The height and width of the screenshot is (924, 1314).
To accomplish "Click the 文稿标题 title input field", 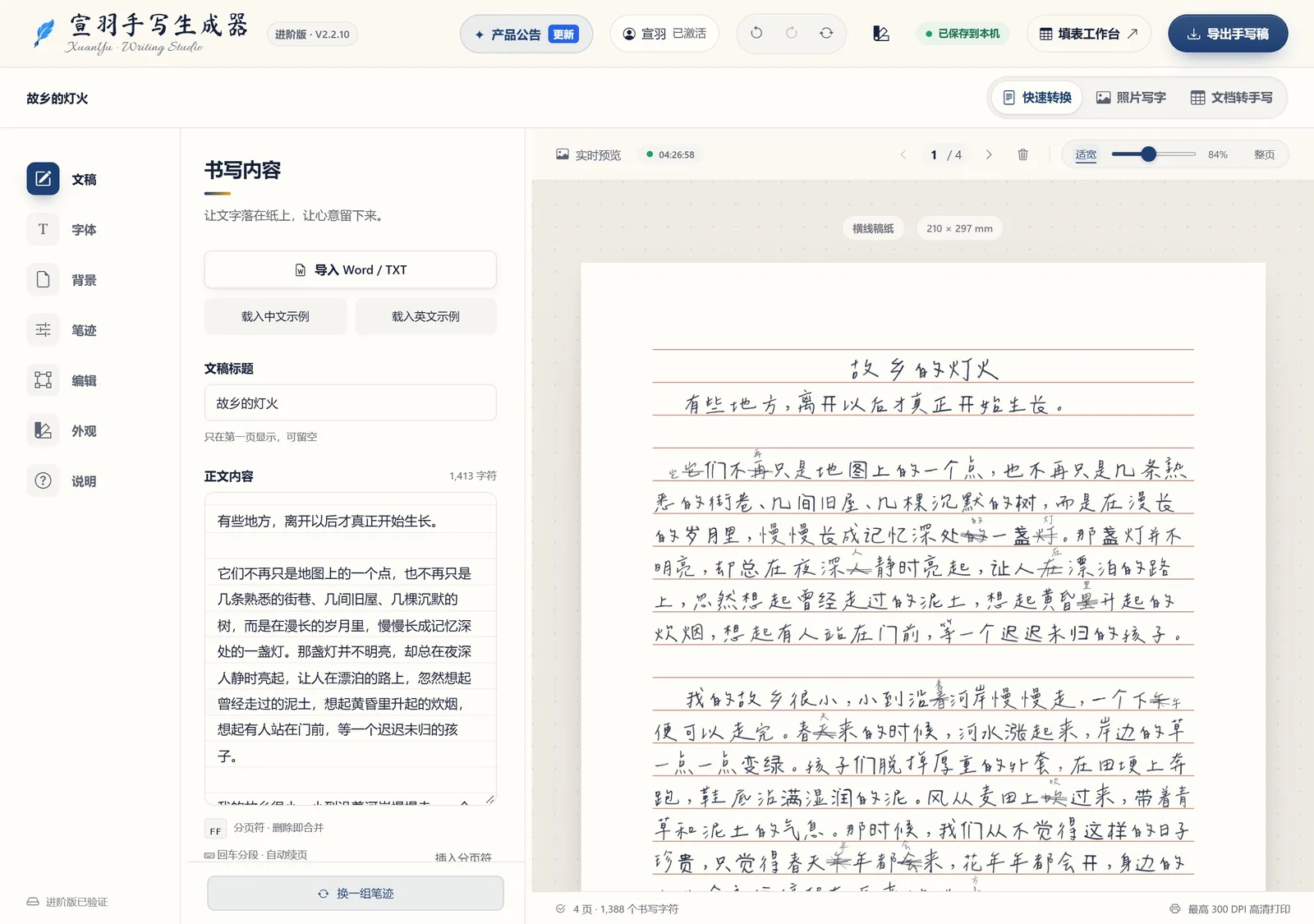I will (x=350, y=403).
